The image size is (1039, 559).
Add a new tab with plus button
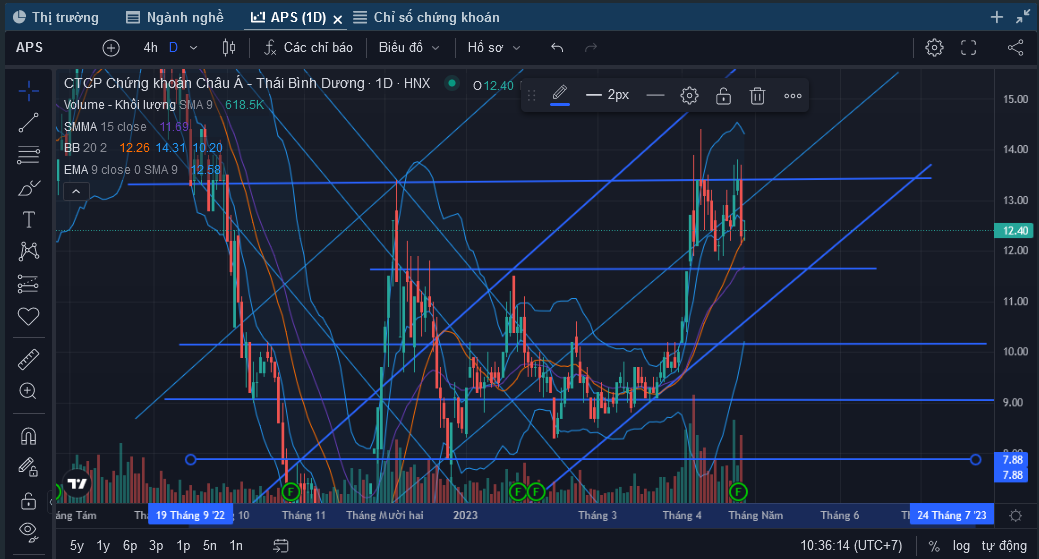click(x=997, y=17)
